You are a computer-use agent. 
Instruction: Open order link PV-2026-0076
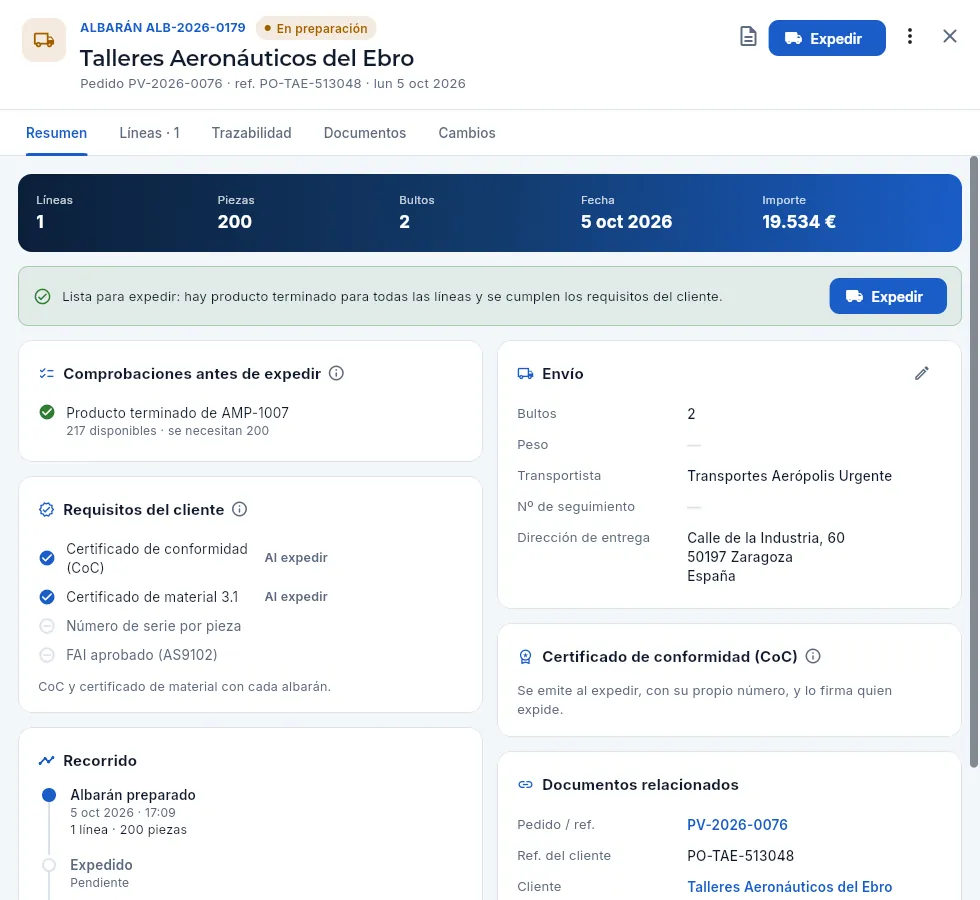coord(738,824)
